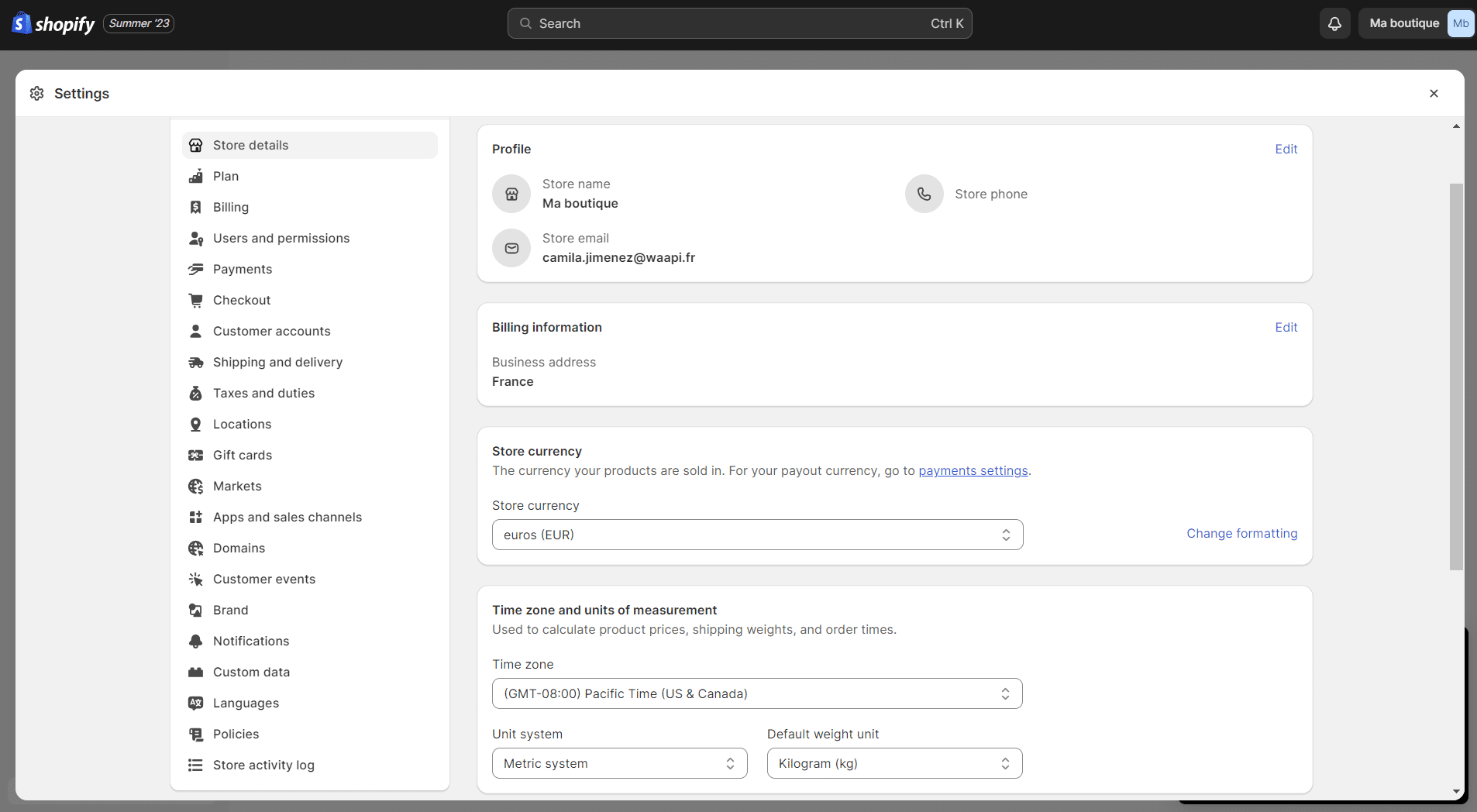Viewport: 1477px width, 812px height.
Task: Follow the payments settings link
Action: coord(973,471)
